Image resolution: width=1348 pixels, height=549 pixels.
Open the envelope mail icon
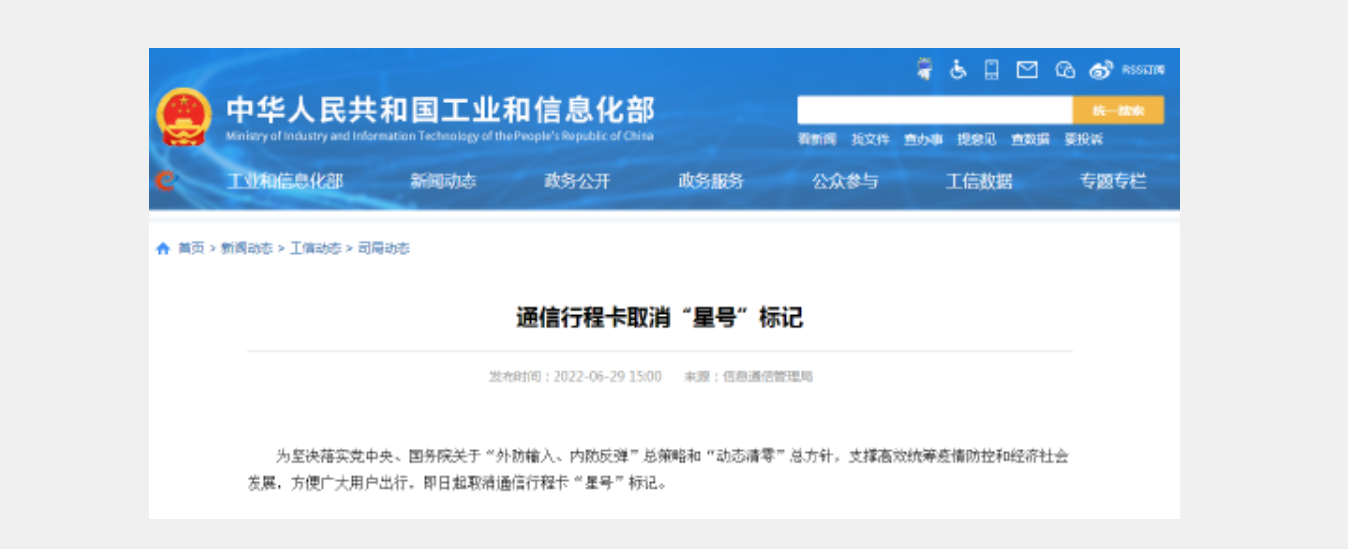pos(1027,70)
